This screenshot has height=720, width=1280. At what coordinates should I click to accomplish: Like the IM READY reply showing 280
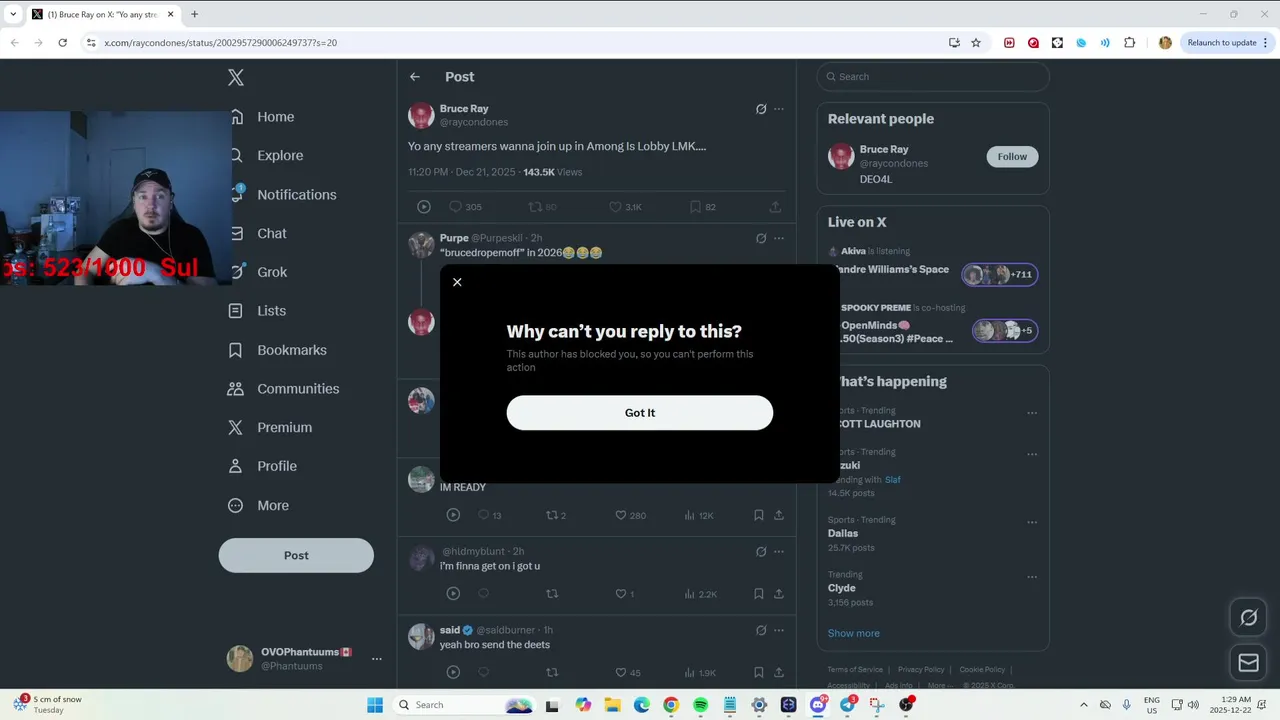tap(620, 515)
